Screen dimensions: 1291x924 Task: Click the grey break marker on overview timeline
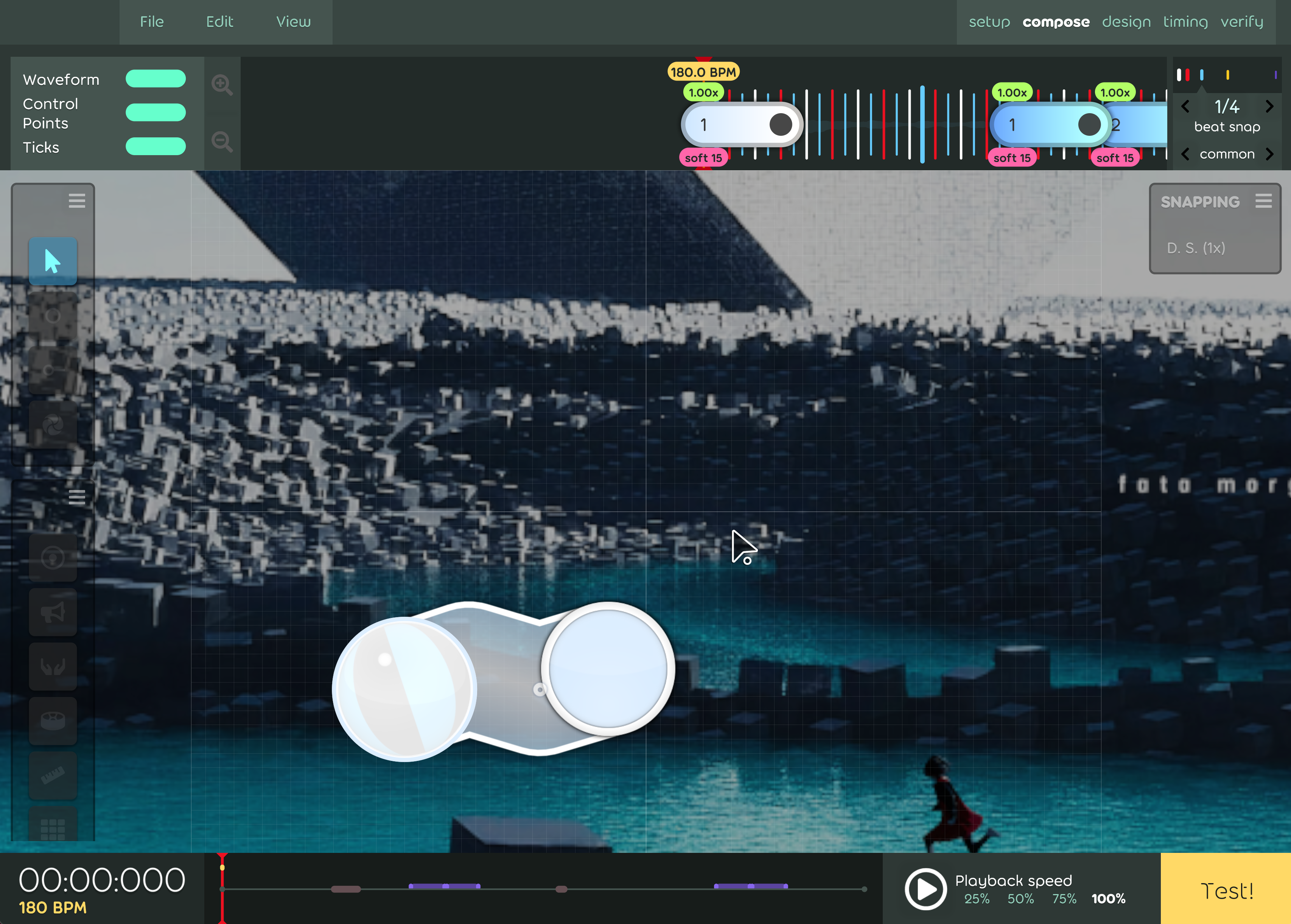click(x=346, y=889)
